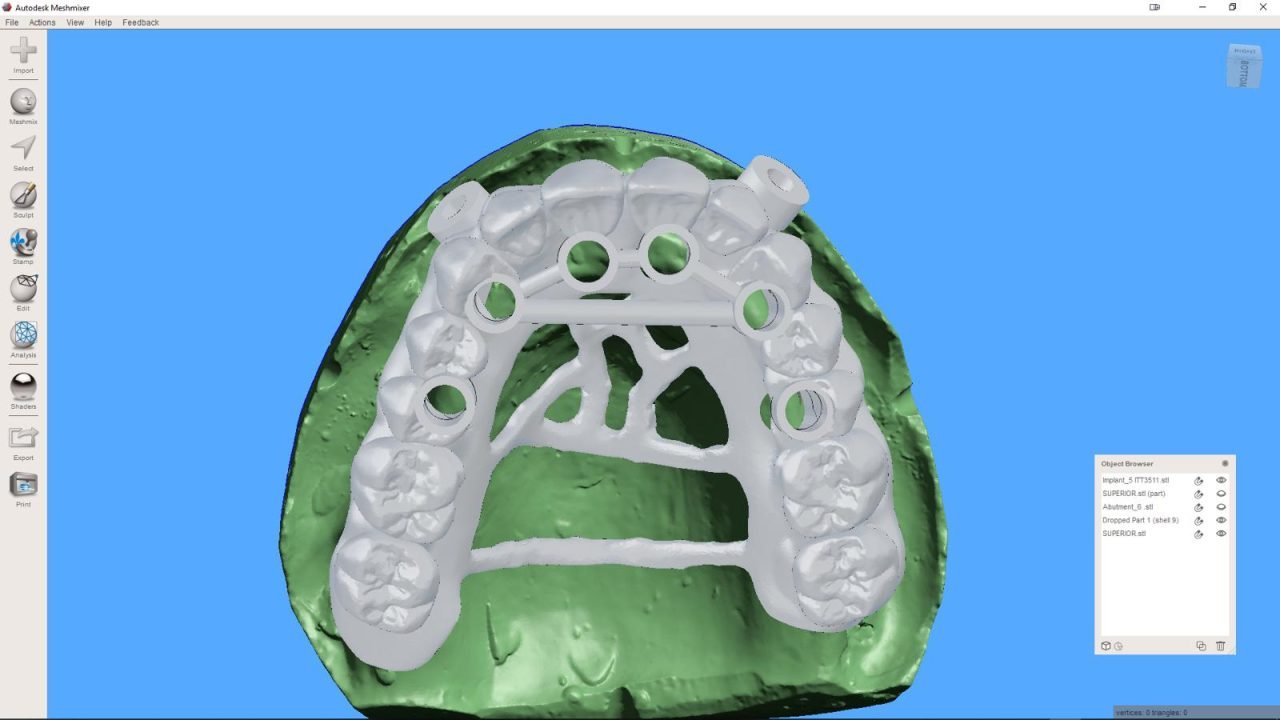Click the Export icon
This screenshot has height=720, width=1280.
point(23,437)
